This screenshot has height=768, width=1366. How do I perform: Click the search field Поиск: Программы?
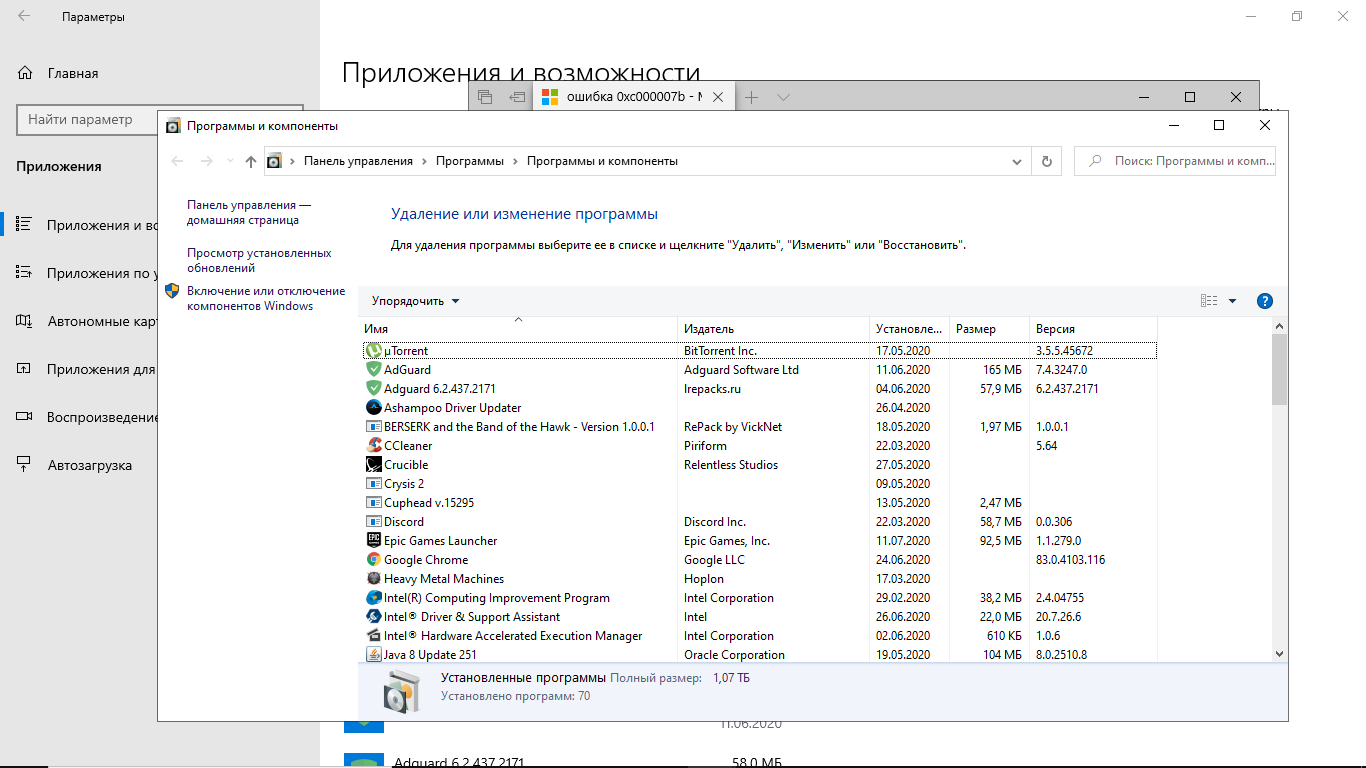coord(1175,161)
